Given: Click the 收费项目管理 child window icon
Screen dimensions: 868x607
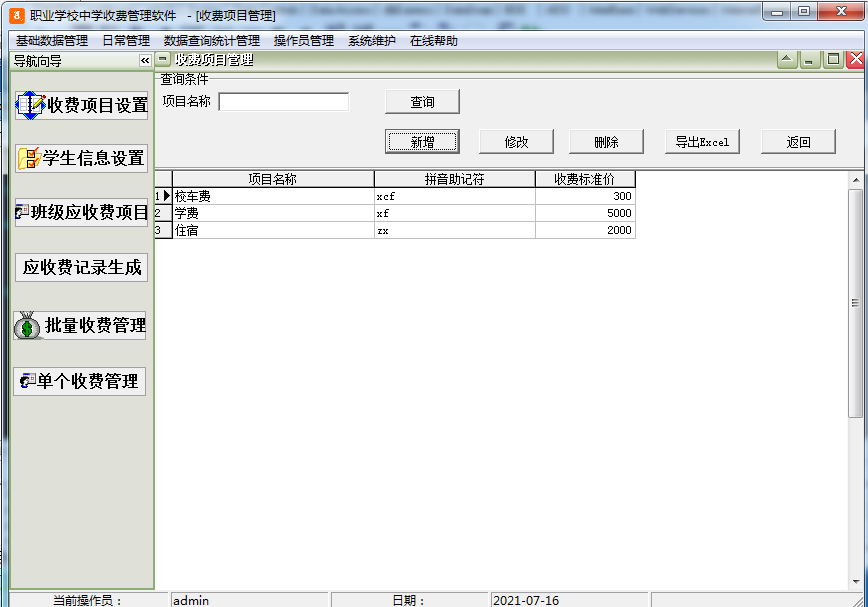Looking at the screenshot, I should pos(161,59).
